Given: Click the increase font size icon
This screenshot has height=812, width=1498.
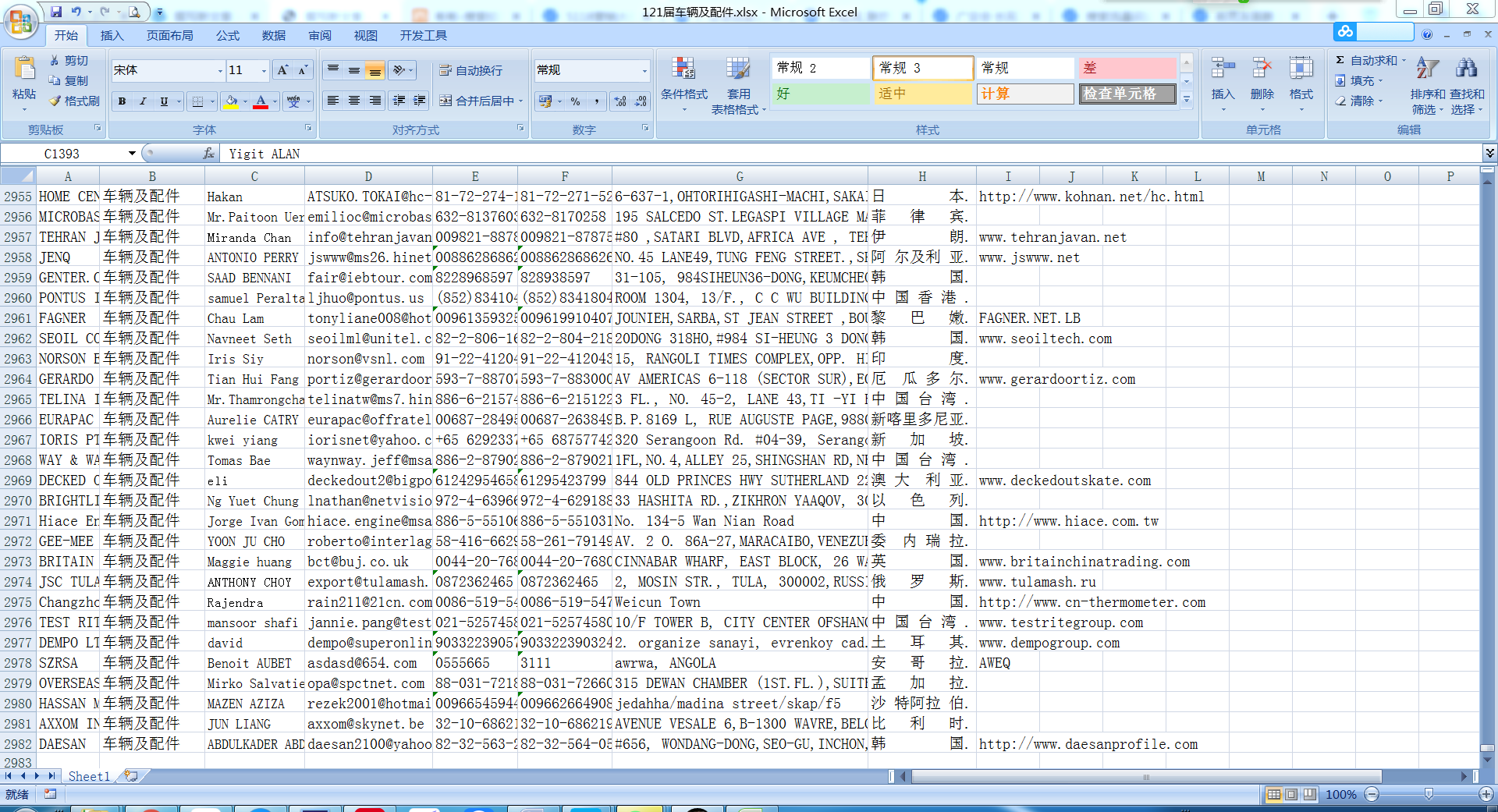Looking at the screenshot, I should tap(282, 70).
